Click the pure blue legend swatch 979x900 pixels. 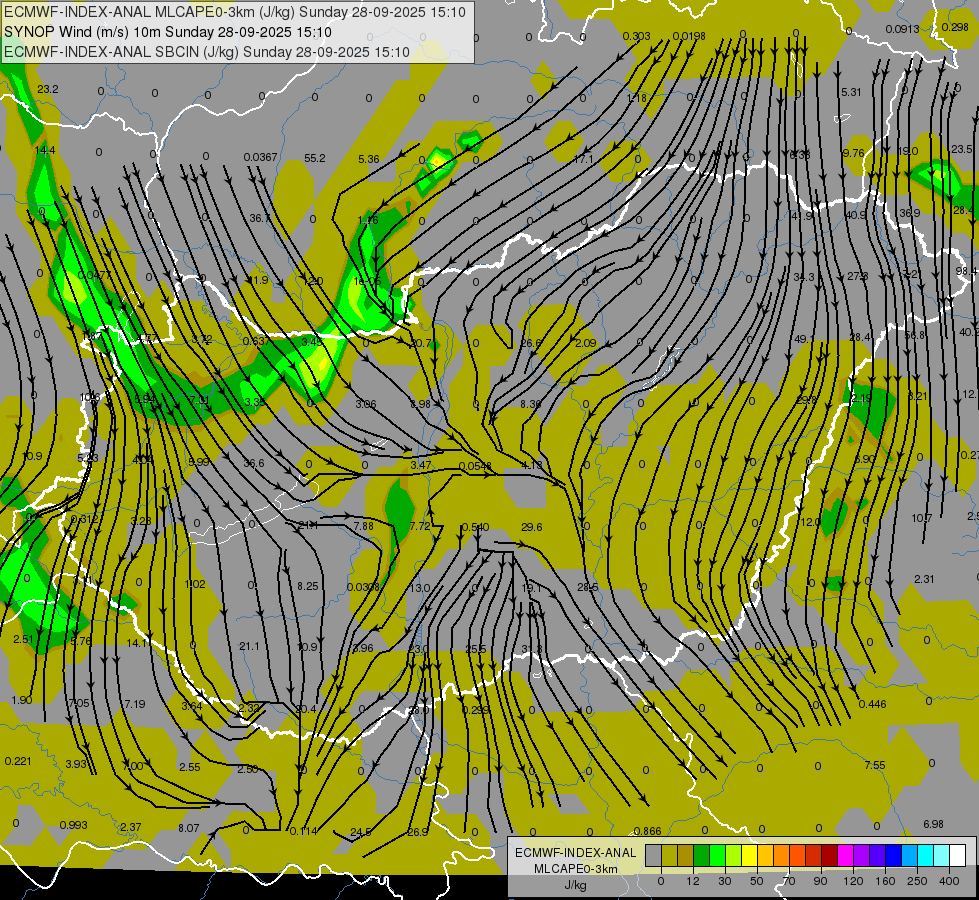tap(893, 855)
